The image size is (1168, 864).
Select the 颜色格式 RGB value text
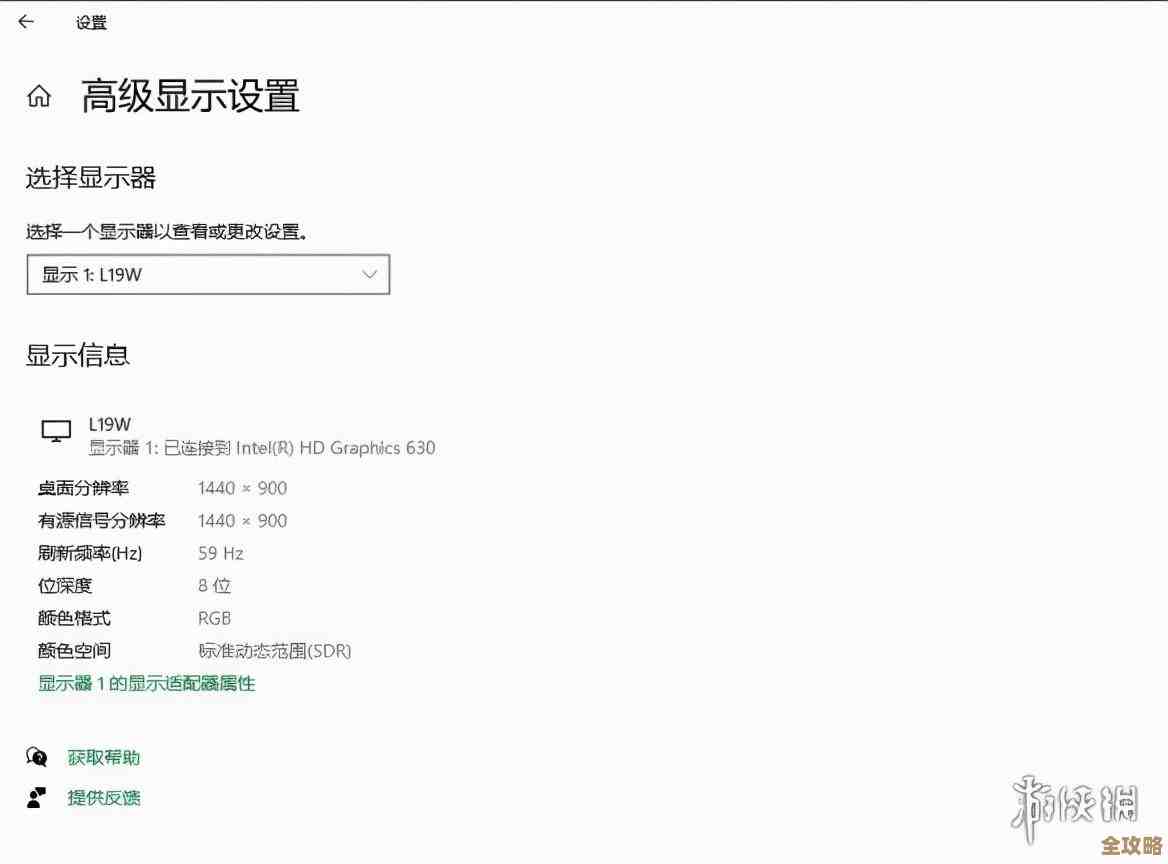pos(216,618)
